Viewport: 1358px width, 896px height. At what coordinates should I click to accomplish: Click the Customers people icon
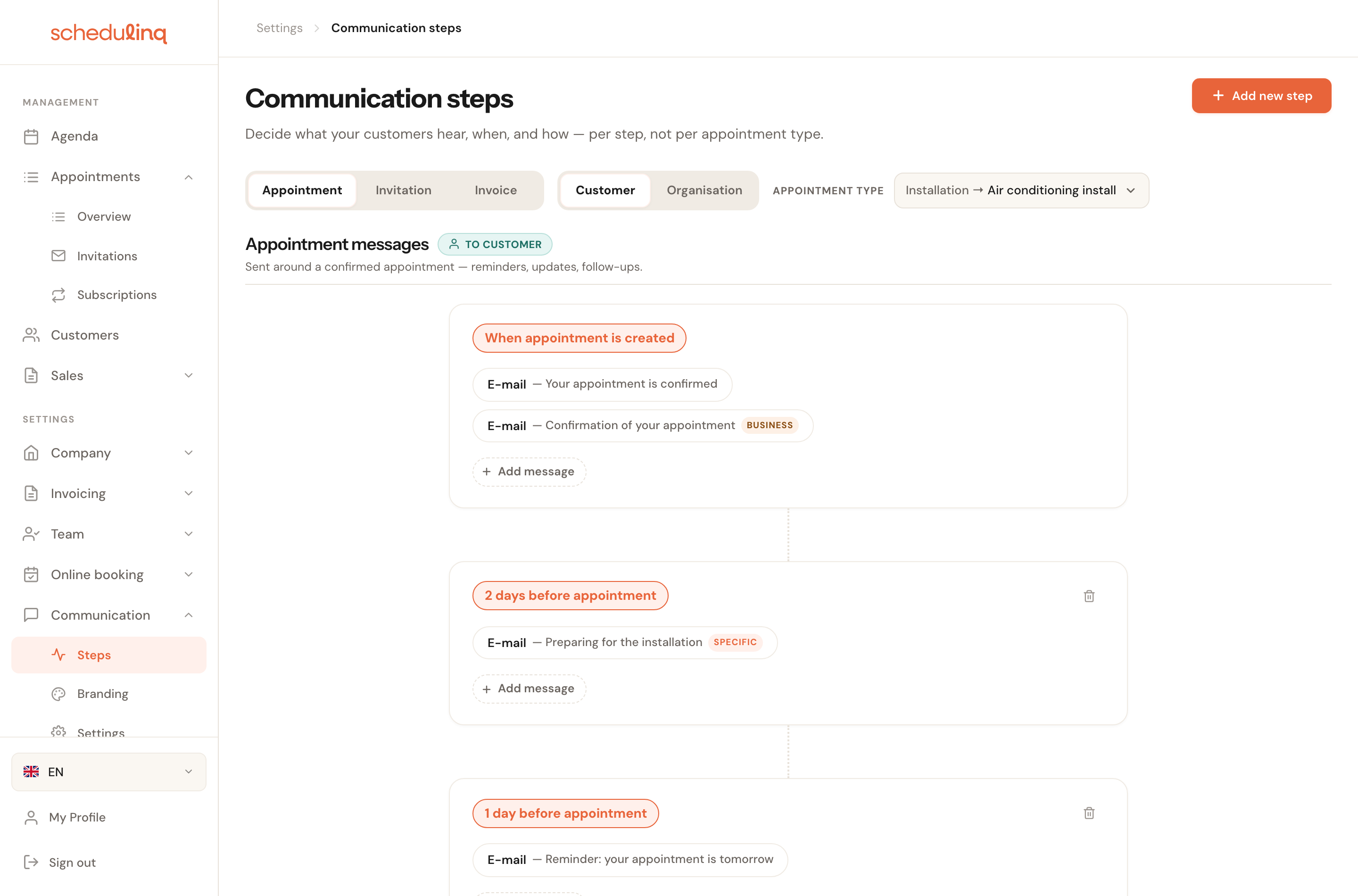click(x=31, y=335)
